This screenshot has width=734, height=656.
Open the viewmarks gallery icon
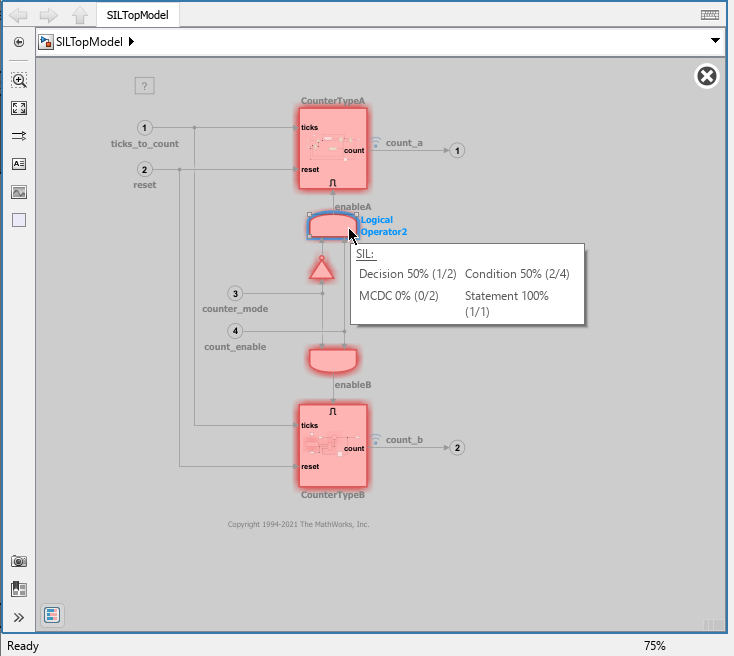19,589
